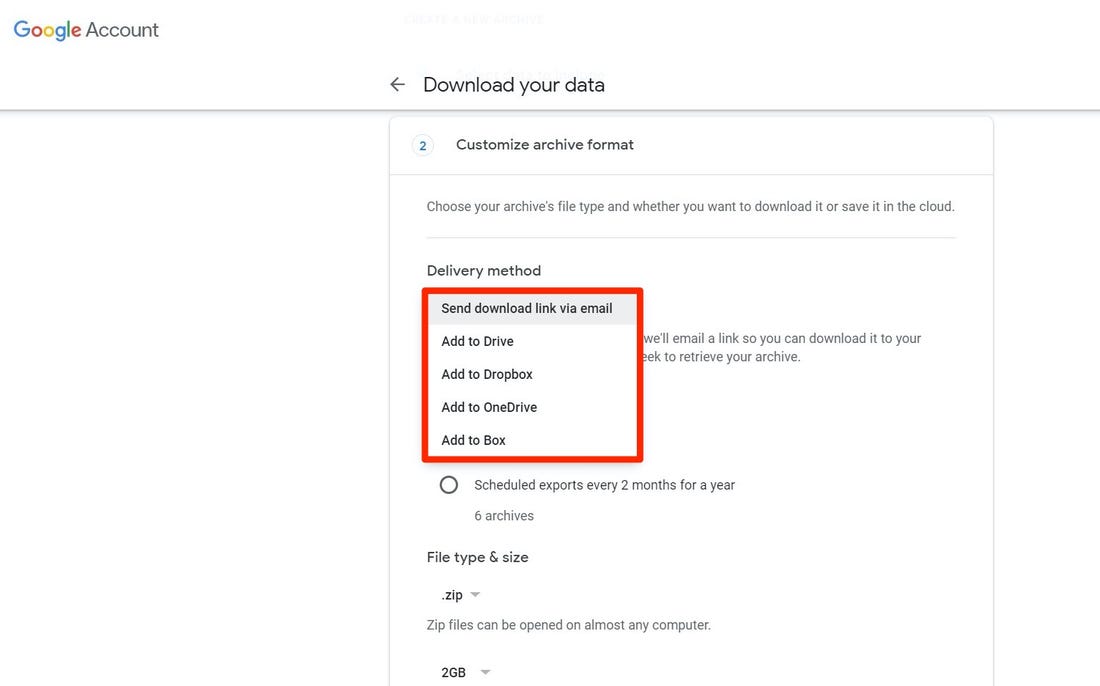Screen dimensions: 1100x686
Task: Click the File type & size heading
Action: click(x=478, y=558)
